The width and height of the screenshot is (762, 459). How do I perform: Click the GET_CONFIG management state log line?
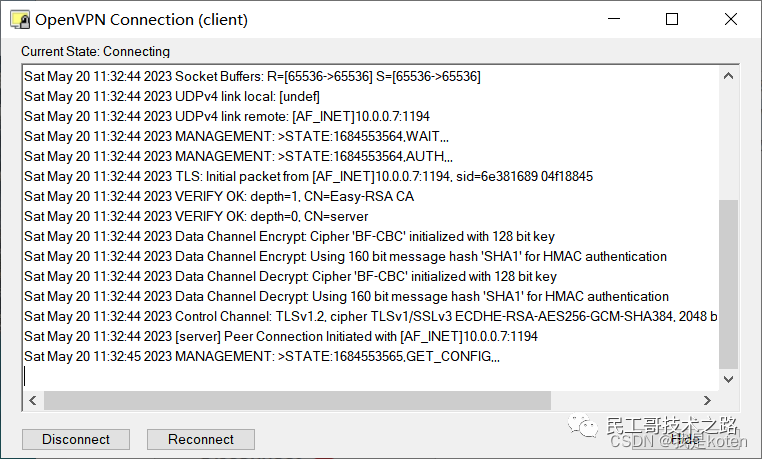tap(262, 356)
